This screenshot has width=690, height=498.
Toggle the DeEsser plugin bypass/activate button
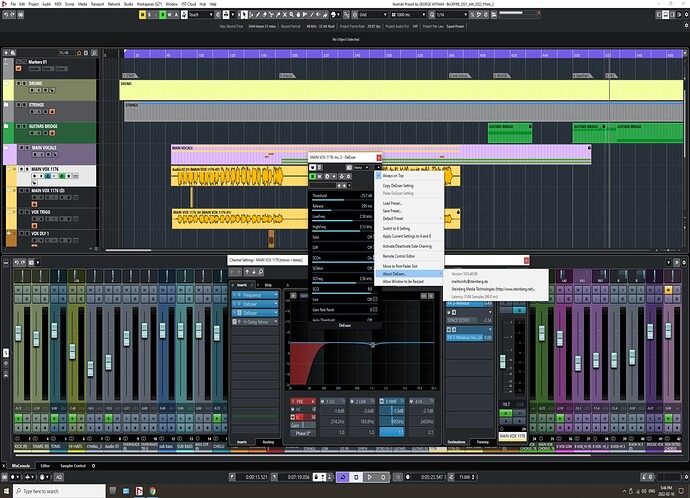click(312, 168)
